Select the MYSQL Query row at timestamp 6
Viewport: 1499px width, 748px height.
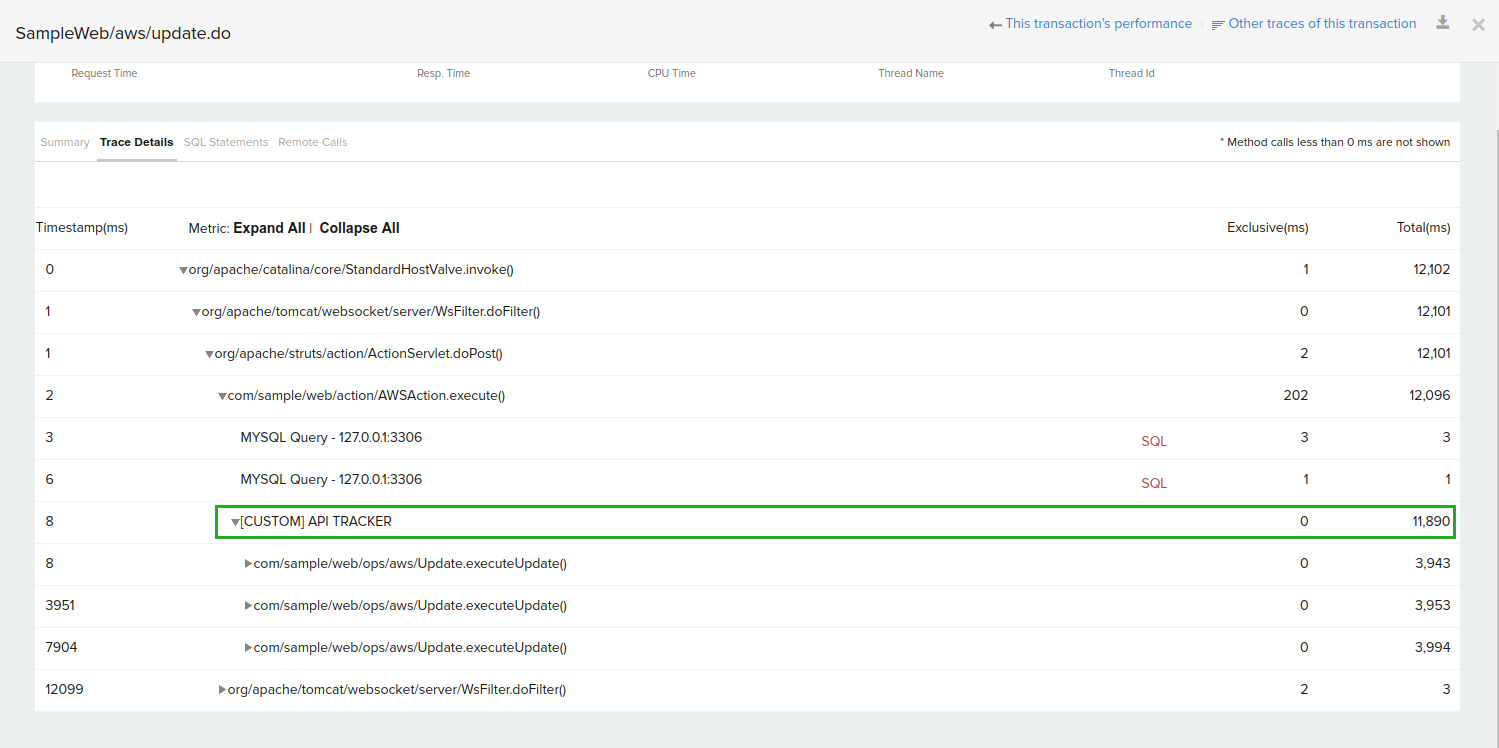pos(331,480)
